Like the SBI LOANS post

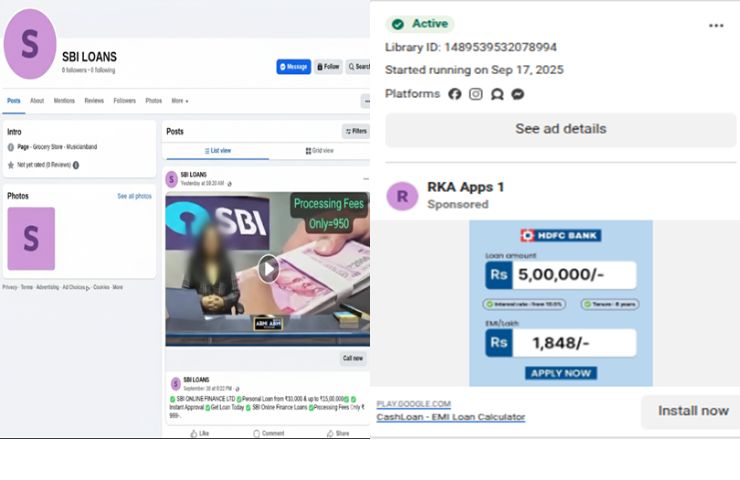[200, 433]
